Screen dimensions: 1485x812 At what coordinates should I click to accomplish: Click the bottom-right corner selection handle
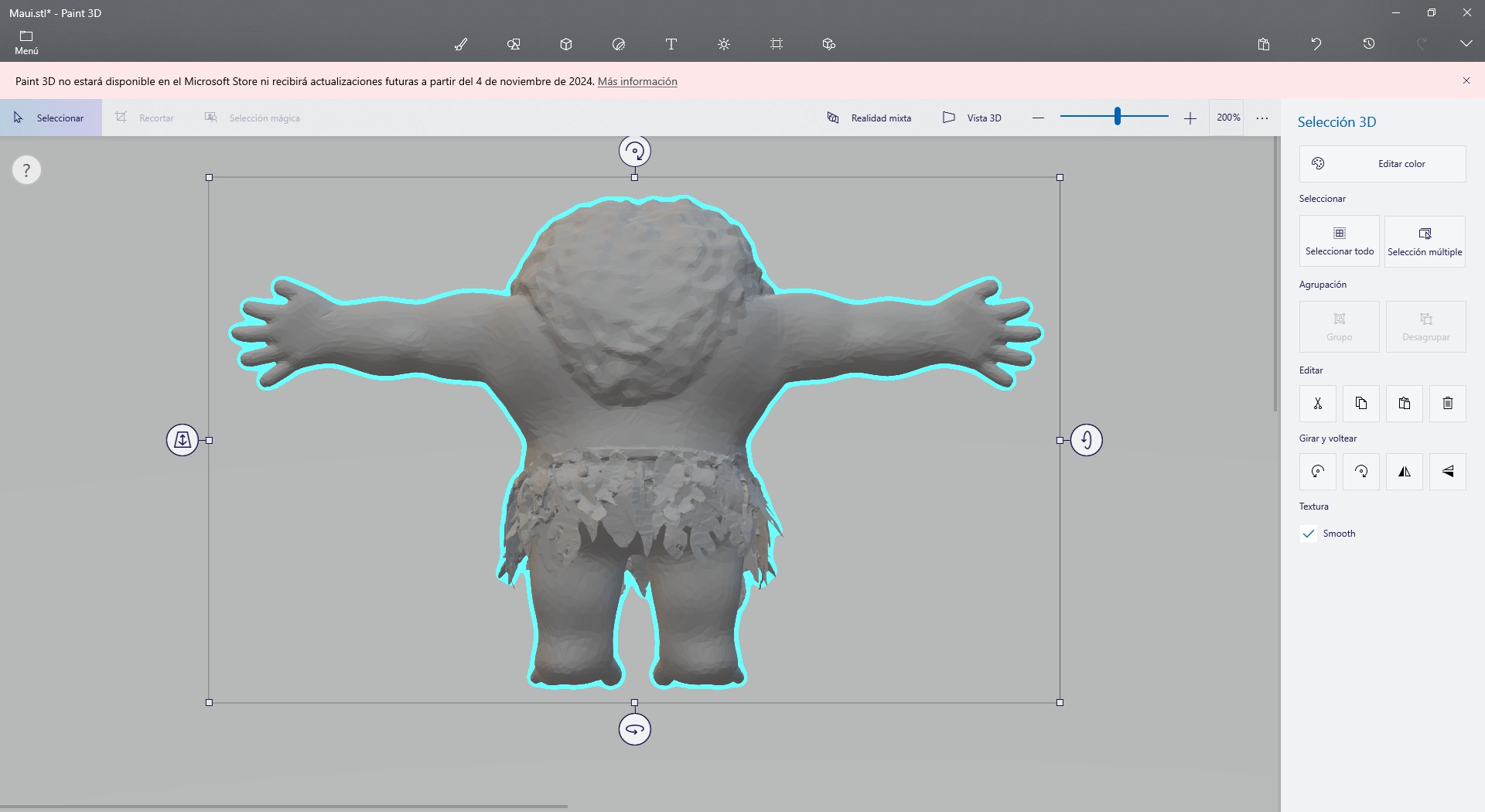(1060, 702)
